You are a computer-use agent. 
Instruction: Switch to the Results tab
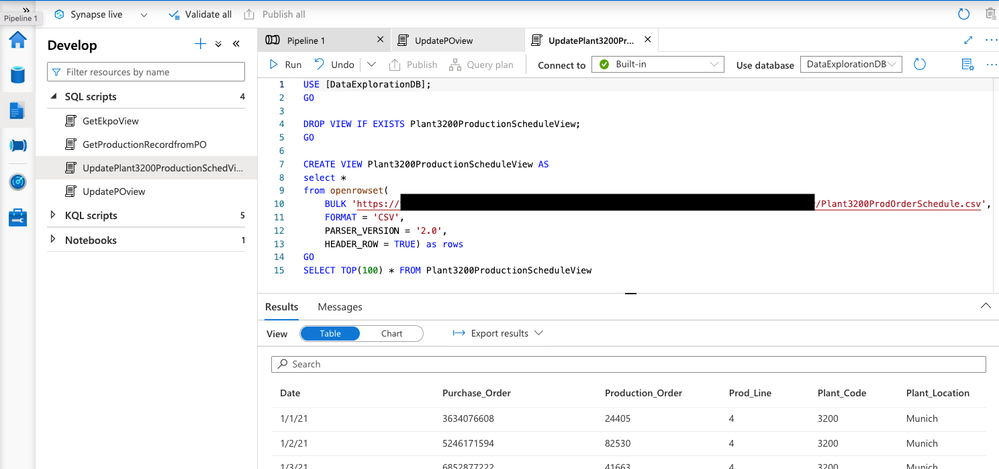[282, 307]
